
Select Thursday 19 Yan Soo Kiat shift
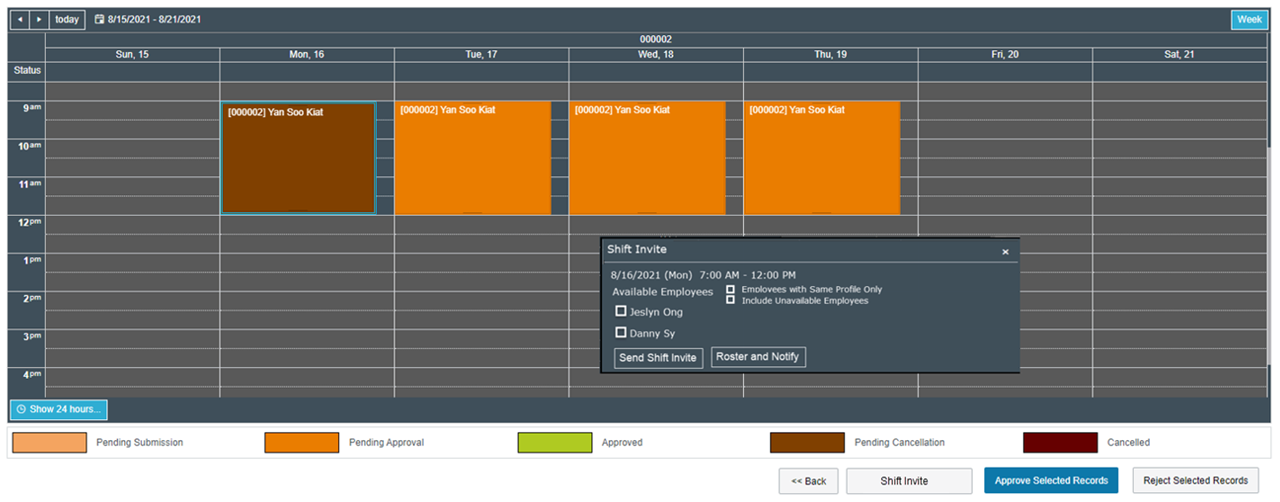822,158
